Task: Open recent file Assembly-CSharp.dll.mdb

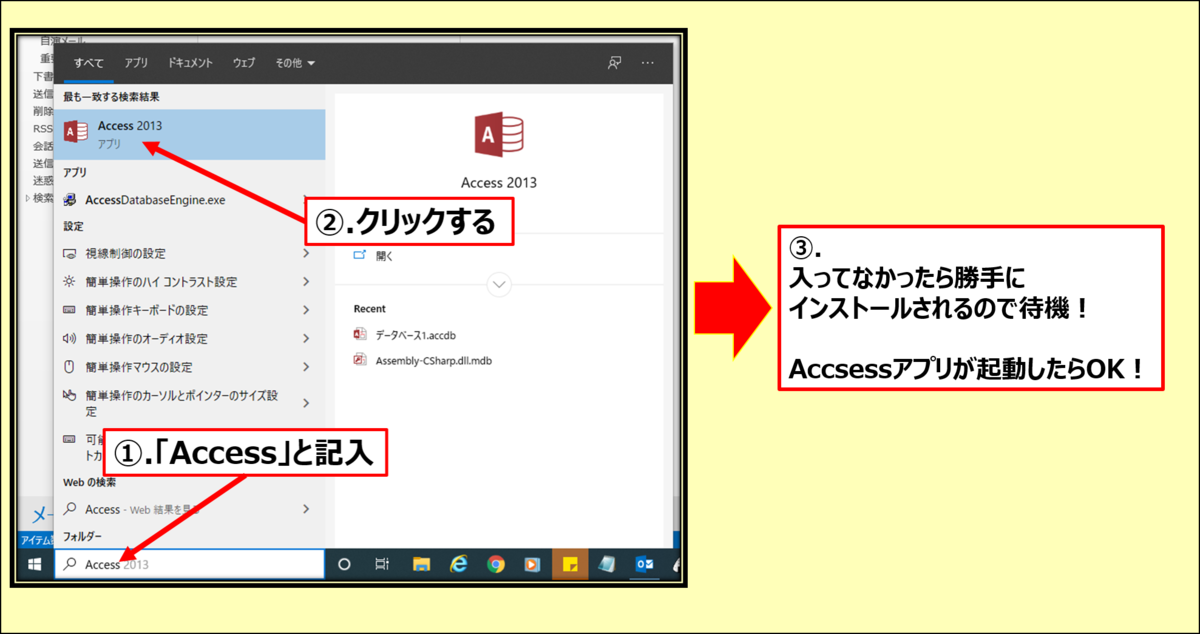Action: (433, 361)
